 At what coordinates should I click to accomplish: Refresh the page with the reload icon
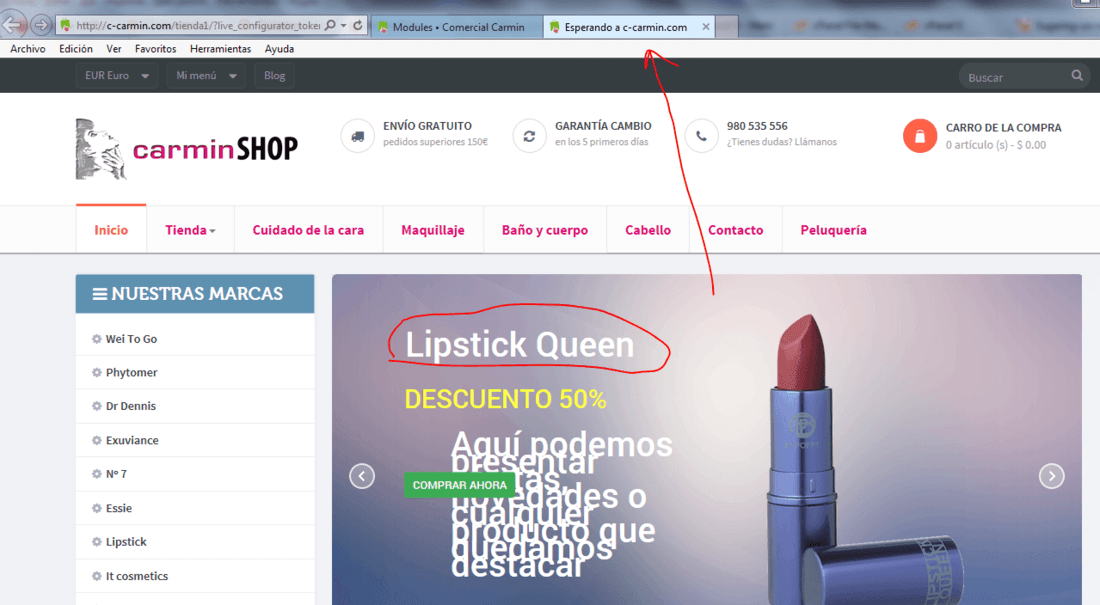(358, 25)
